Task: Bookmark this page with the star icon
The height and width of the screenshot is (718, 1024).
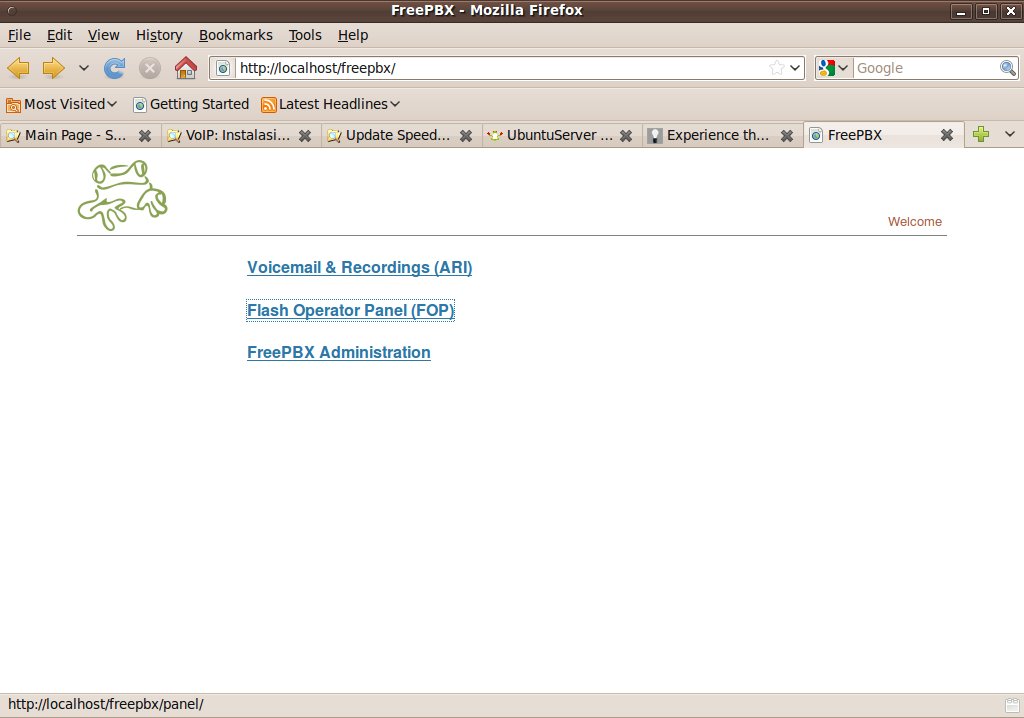Action: [x=777, y=68]
